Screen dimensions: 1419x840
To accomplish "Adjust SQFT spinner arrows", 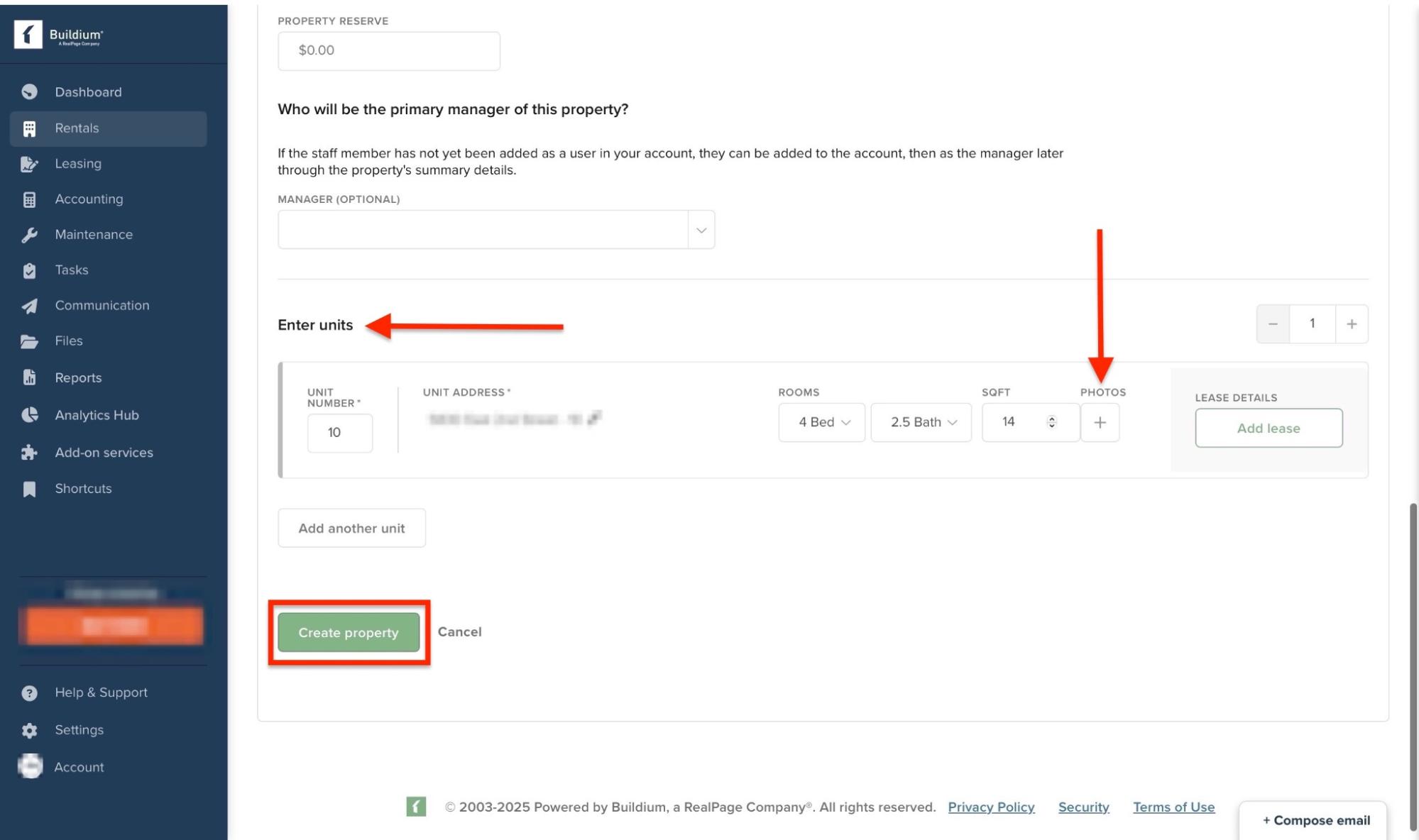I will coord(1051,422).
